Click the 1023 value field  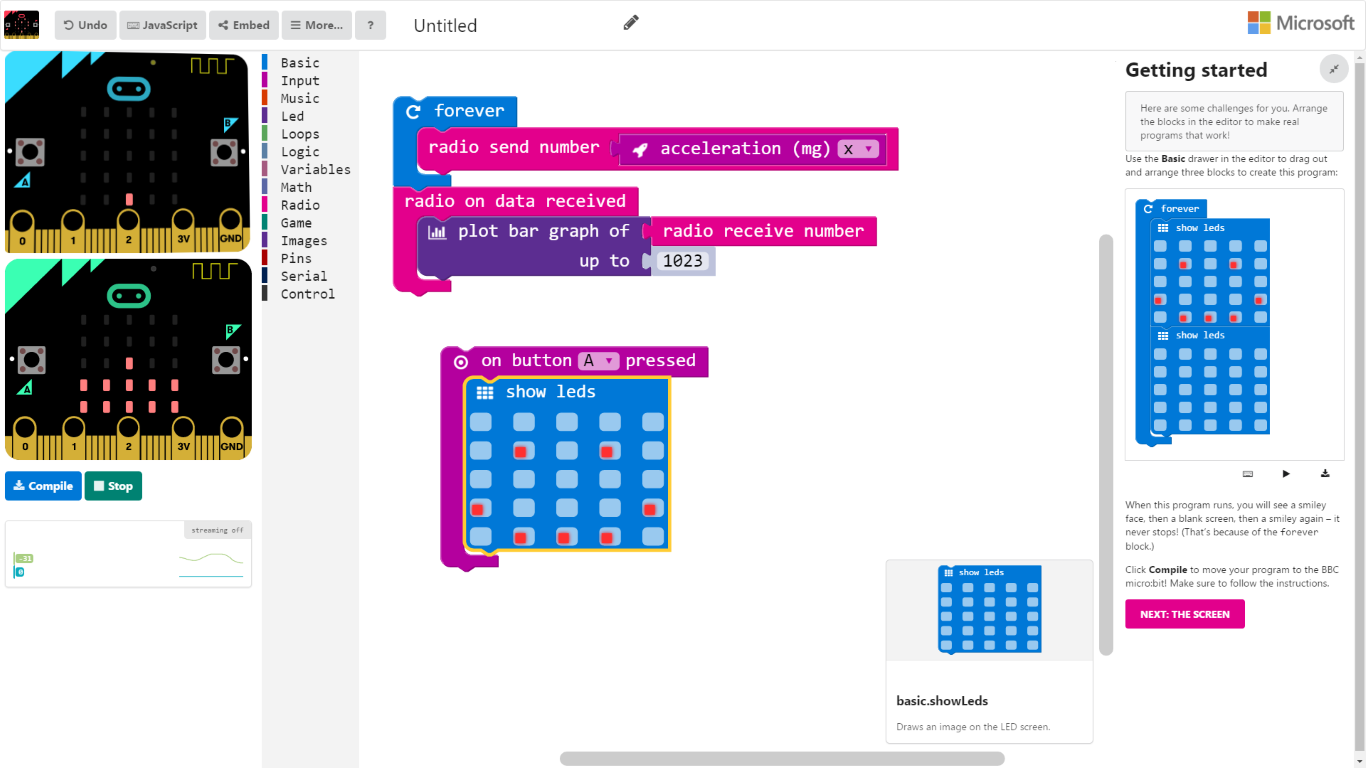point(684,261)
